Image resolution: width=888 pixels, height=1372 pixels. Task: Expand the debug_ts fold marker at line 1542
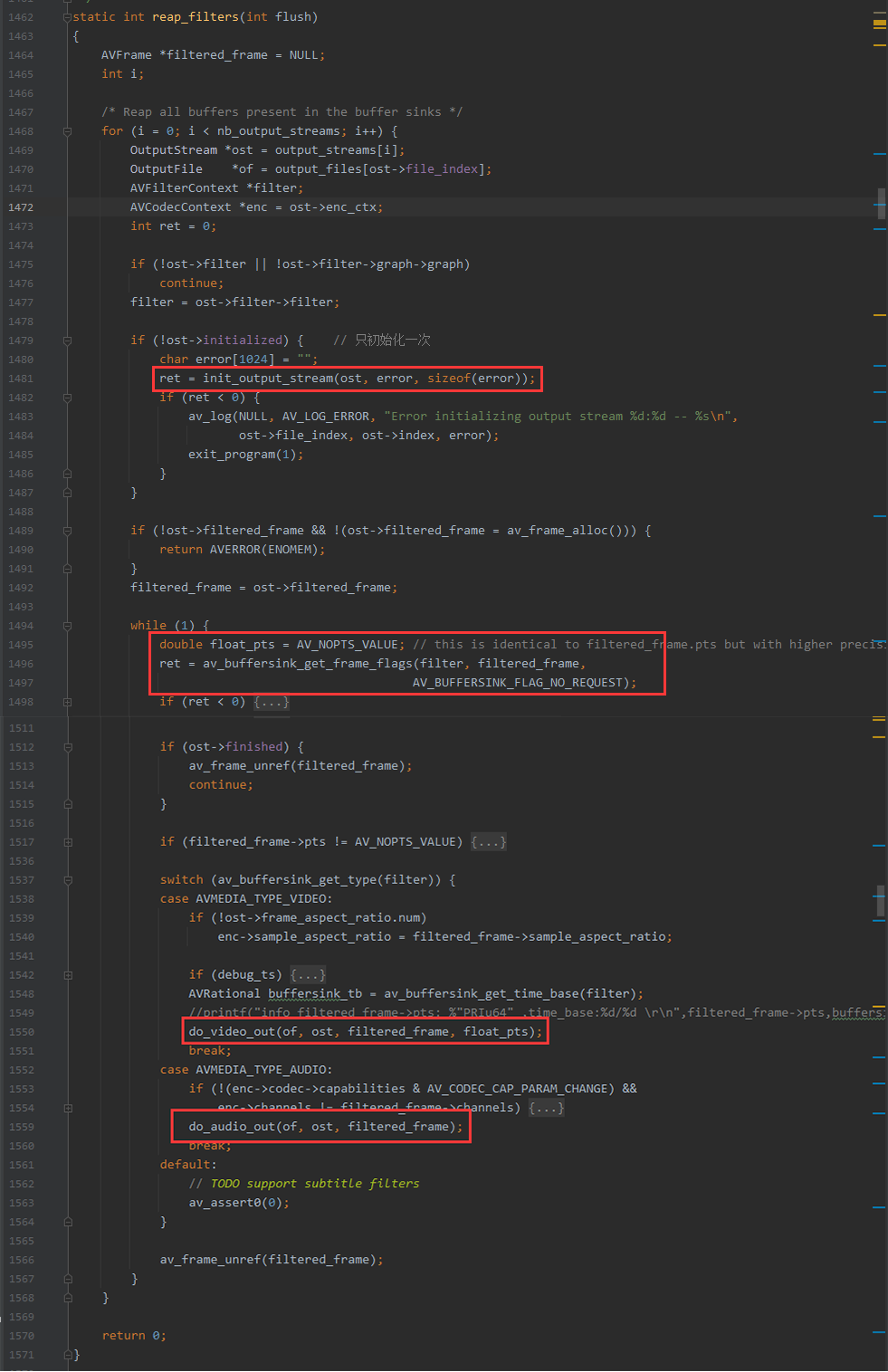(x=68, y=975)
